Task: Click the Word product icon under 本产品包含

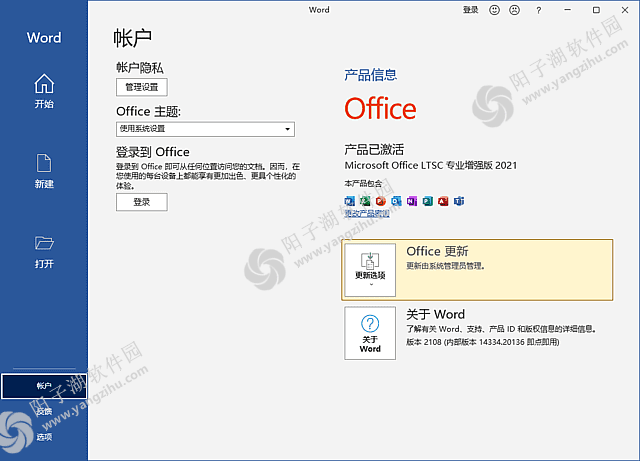Action: (x=349, y=201)
